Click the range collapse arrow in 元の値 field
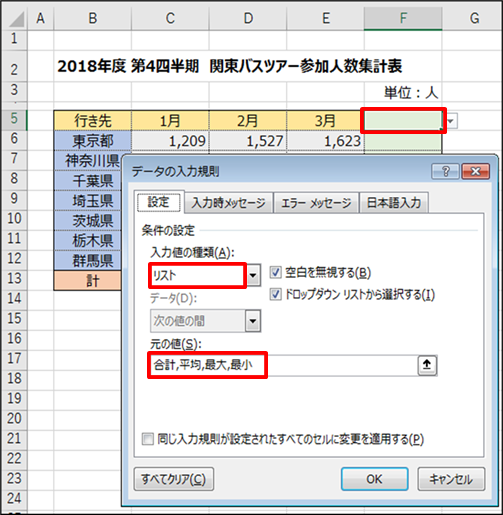The image size is (503, 515). point(427,365)
